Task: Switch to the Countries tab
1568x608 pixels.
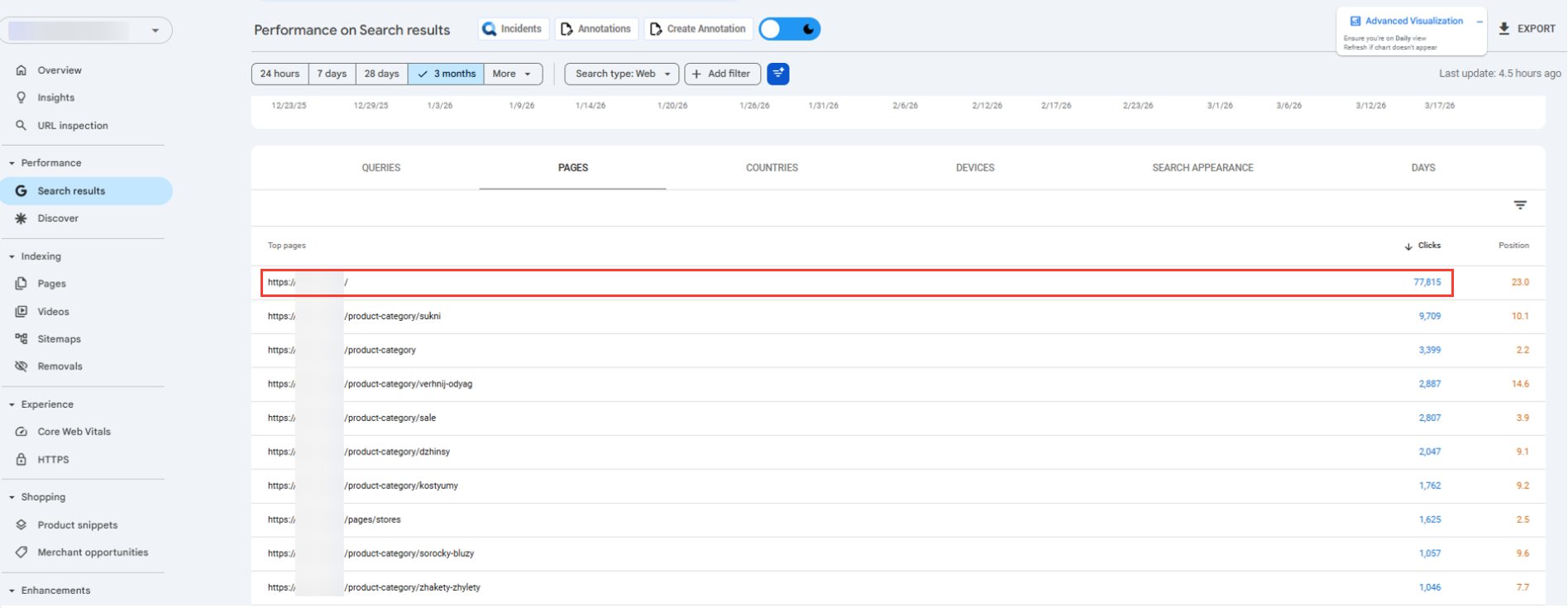Action: pyautogui.click(x=772, y=168)
